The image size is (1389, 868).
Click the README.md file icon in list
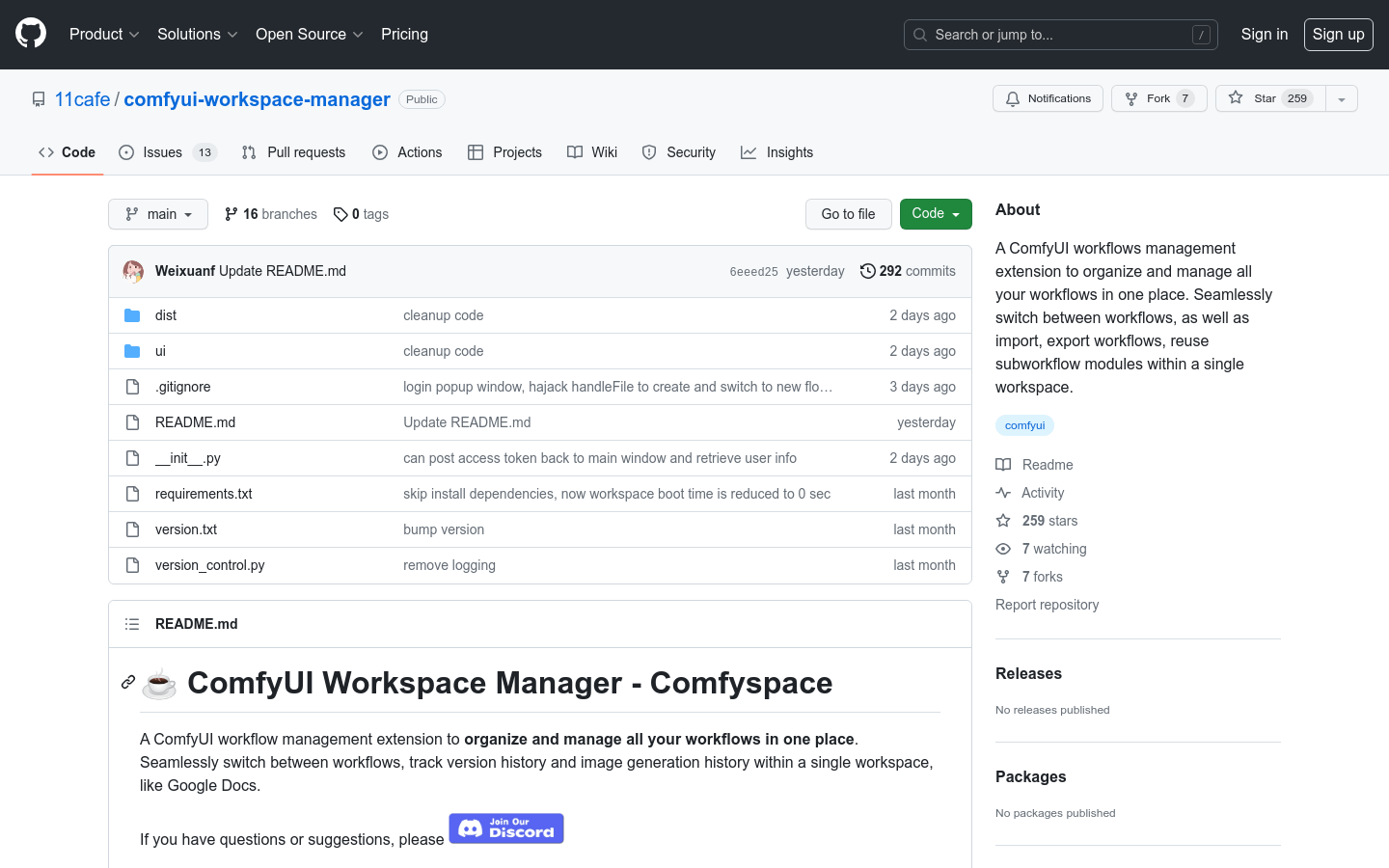click(x=132, y=422)
